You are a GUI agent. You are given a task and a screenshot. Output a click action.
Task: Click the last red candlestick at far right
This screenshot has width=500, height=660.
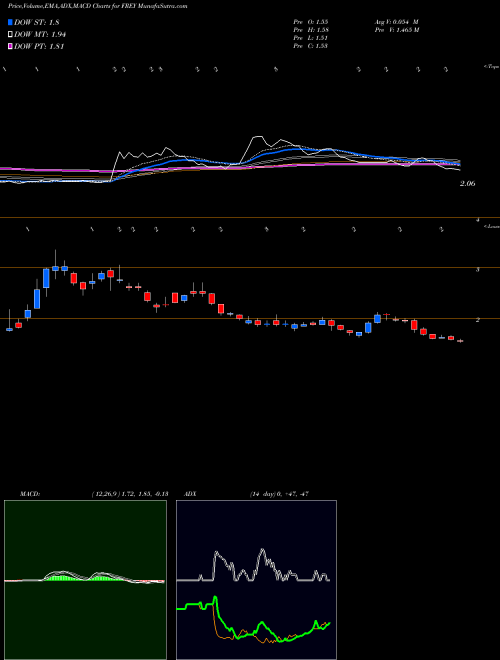(x=460, y=341)
